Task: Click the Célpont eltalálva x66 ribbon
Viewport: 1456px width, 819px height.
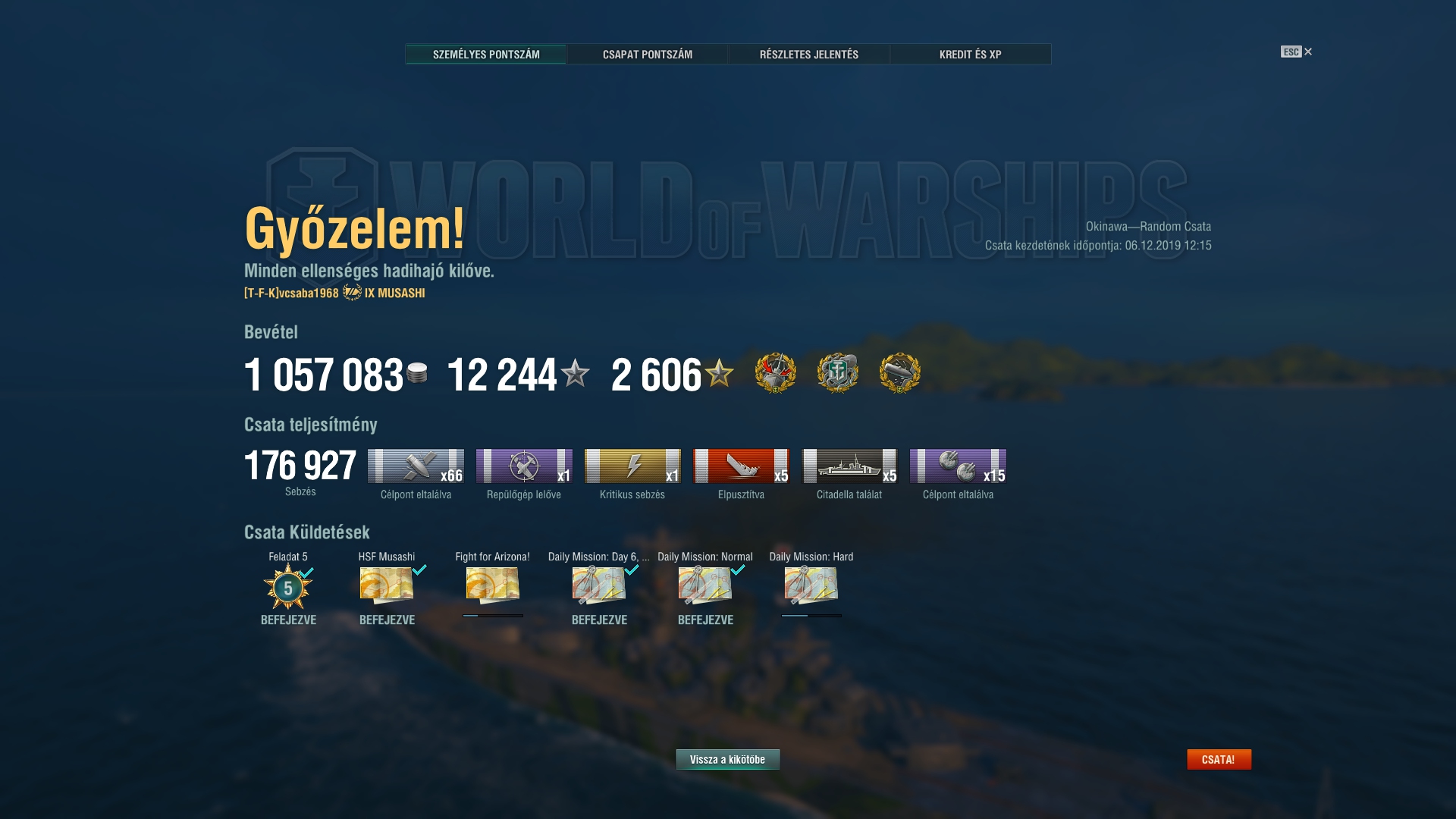Action: click(416, 466)
